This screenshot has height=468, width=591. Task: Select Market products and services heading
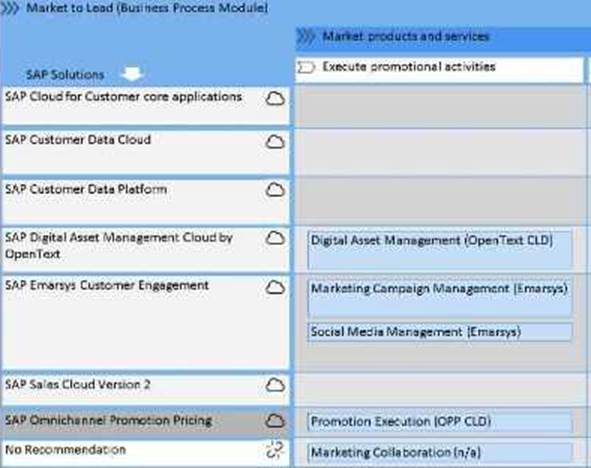[406, 37]
